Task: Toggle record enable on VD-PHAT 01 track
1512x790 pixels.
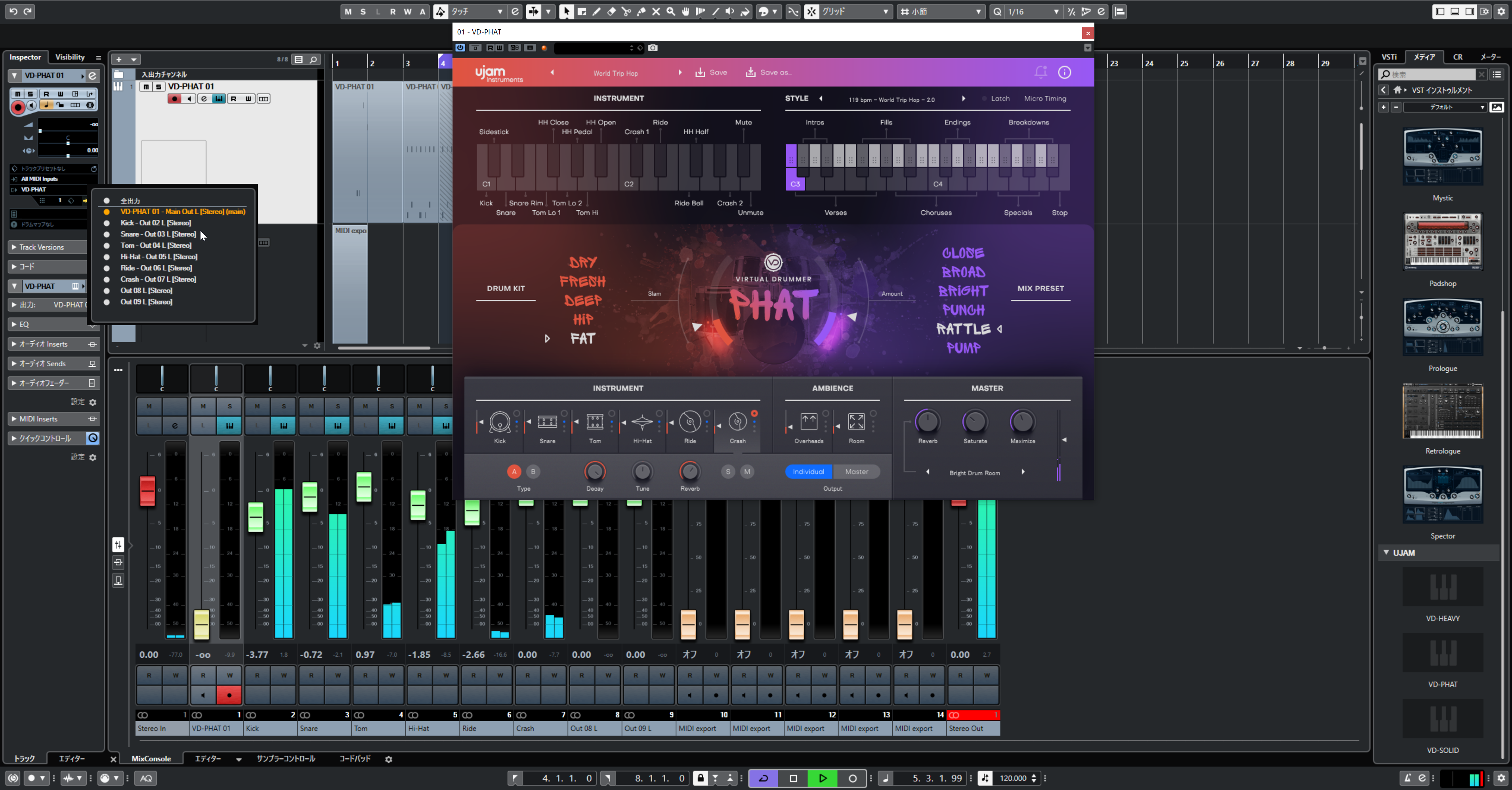Action: [174, 99]
